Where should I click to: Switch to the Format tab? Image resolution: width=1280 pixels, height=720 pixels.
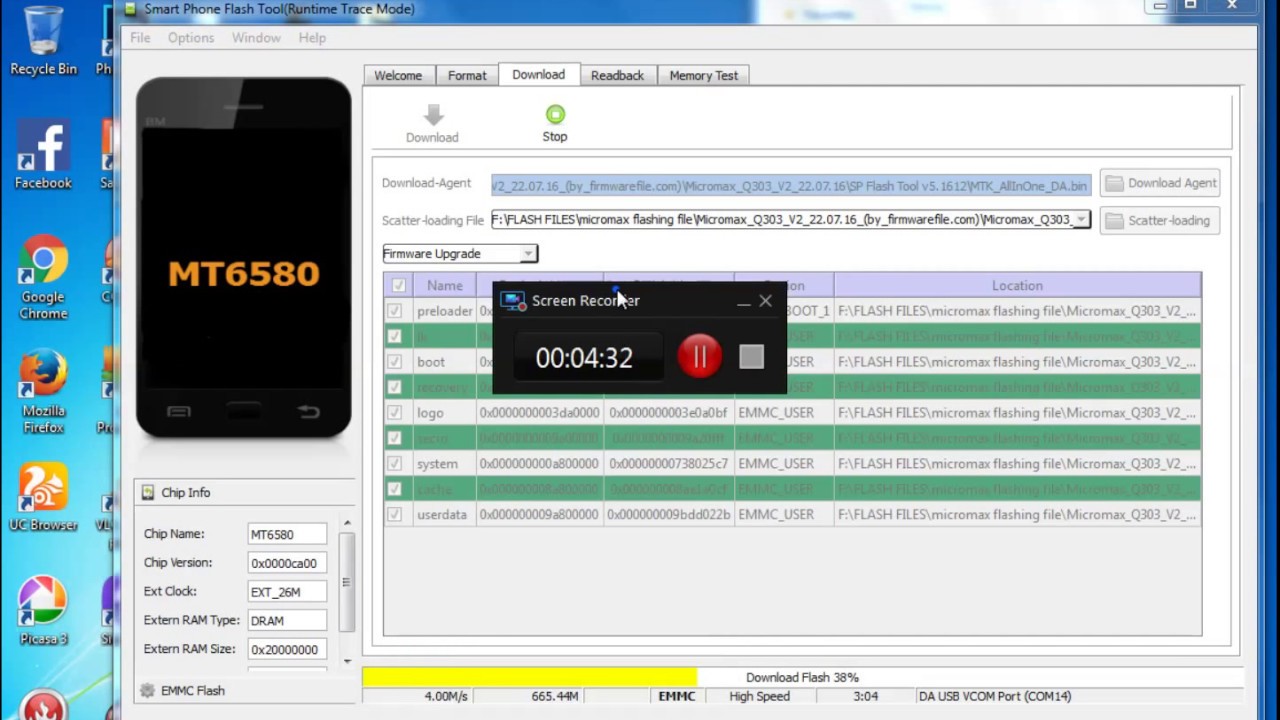467,76
